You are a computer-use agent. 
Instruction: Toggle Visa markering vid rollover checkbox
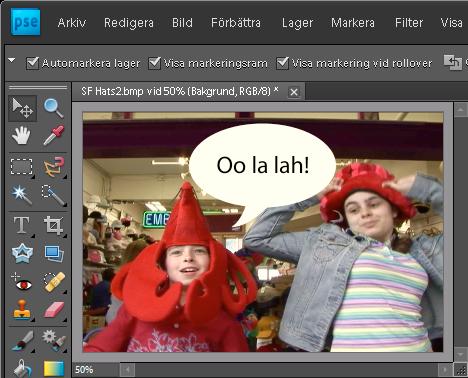[x=282, y=63]
